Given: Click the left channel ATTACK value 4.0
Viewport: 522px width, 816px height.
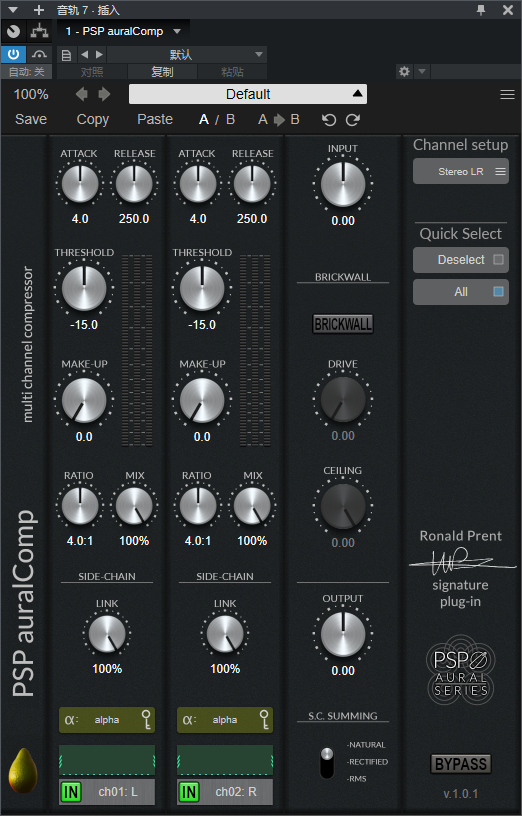Looking at the screenshot, I should pos(80,219).
